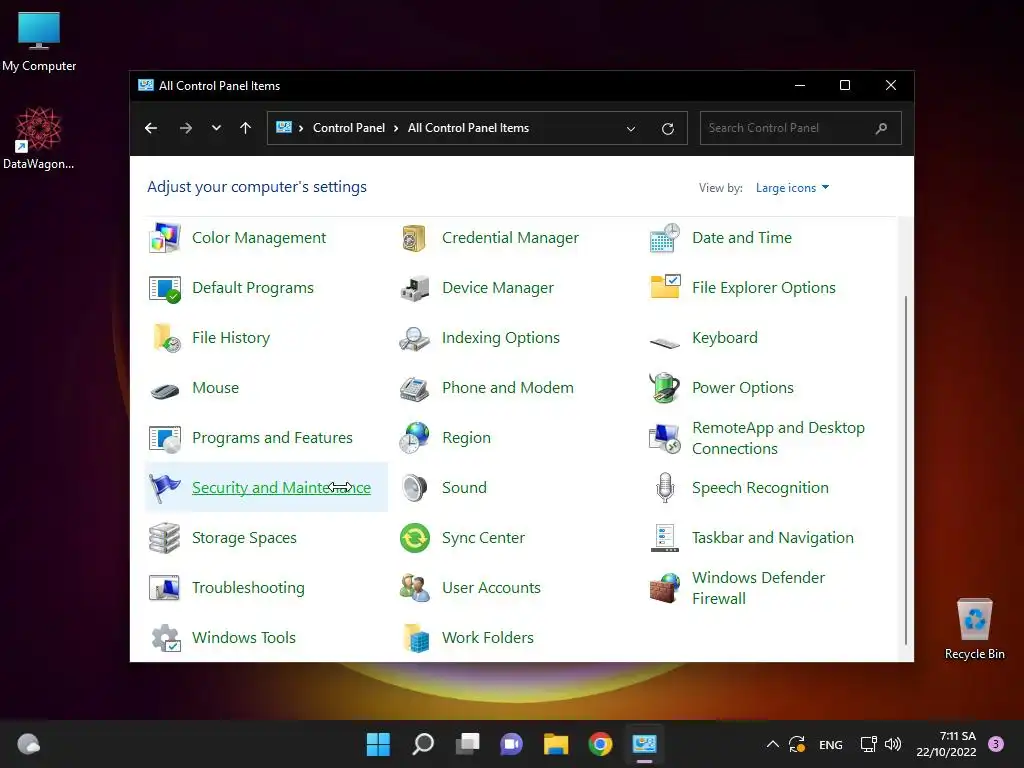Select the Recycle Bin desktop icon
Screen dimensions: 1024x768
974,629
